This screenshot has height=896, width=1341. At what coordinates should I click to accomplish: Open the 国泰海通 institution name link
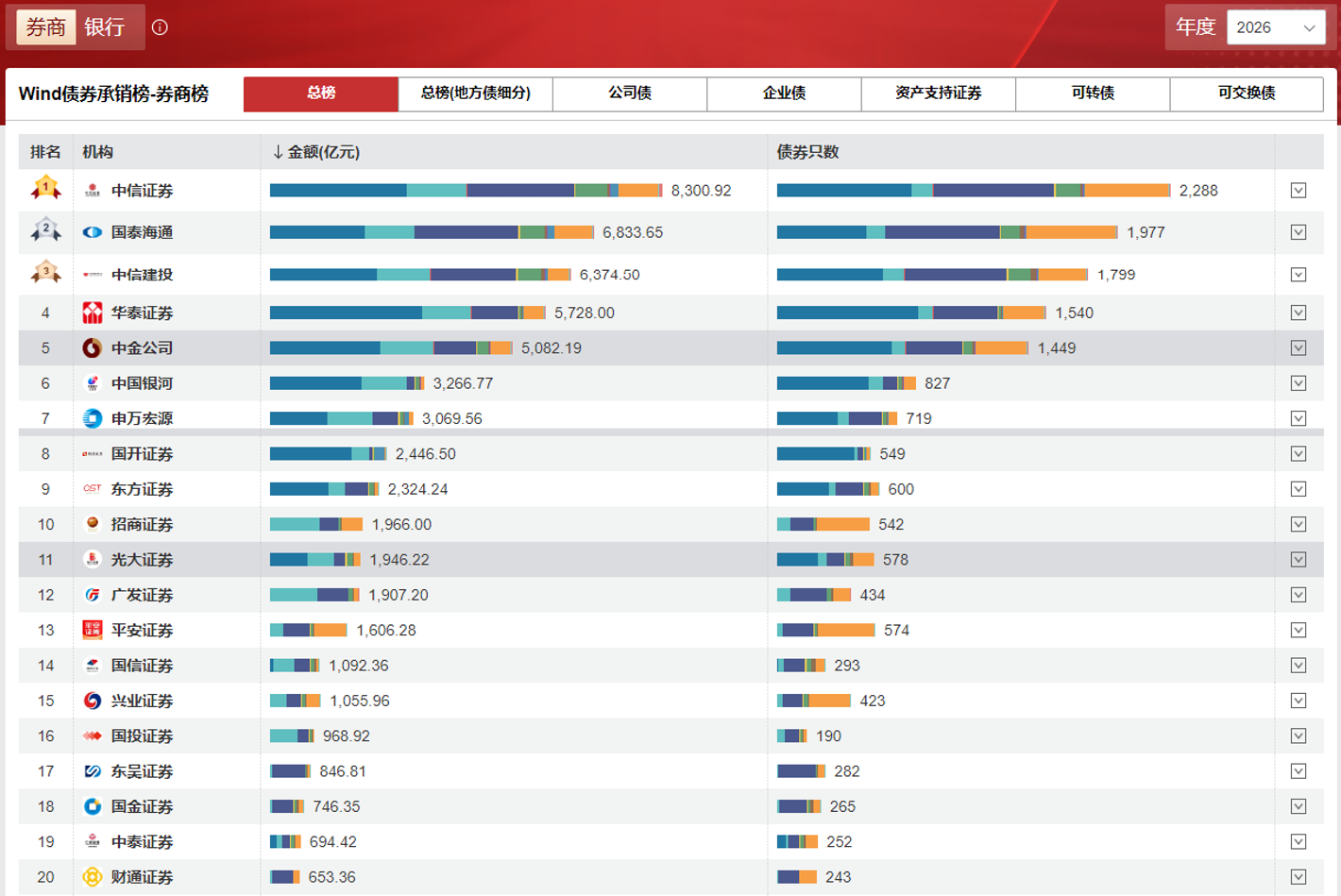[142, 232]
